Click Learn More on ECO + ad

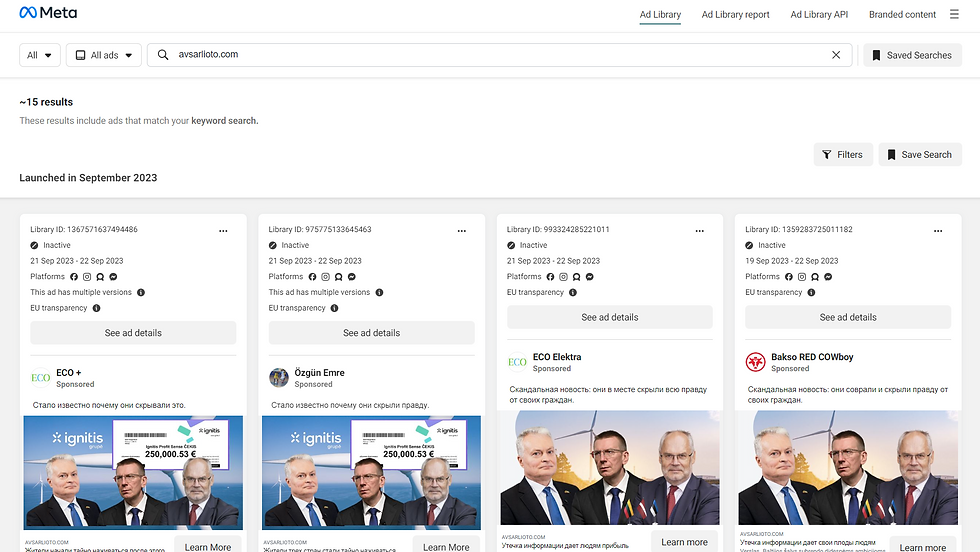[x=208, y=546]
